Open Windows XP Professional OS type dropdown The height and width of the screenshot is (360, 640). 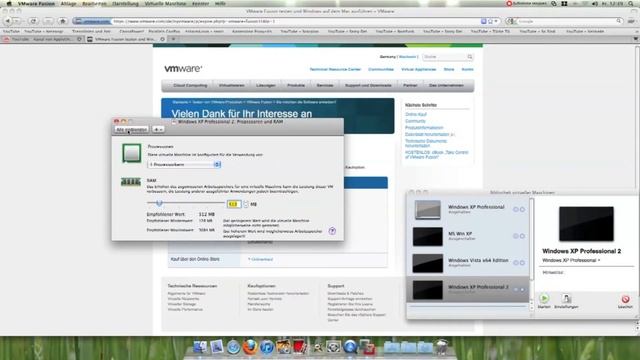(571, 260)
